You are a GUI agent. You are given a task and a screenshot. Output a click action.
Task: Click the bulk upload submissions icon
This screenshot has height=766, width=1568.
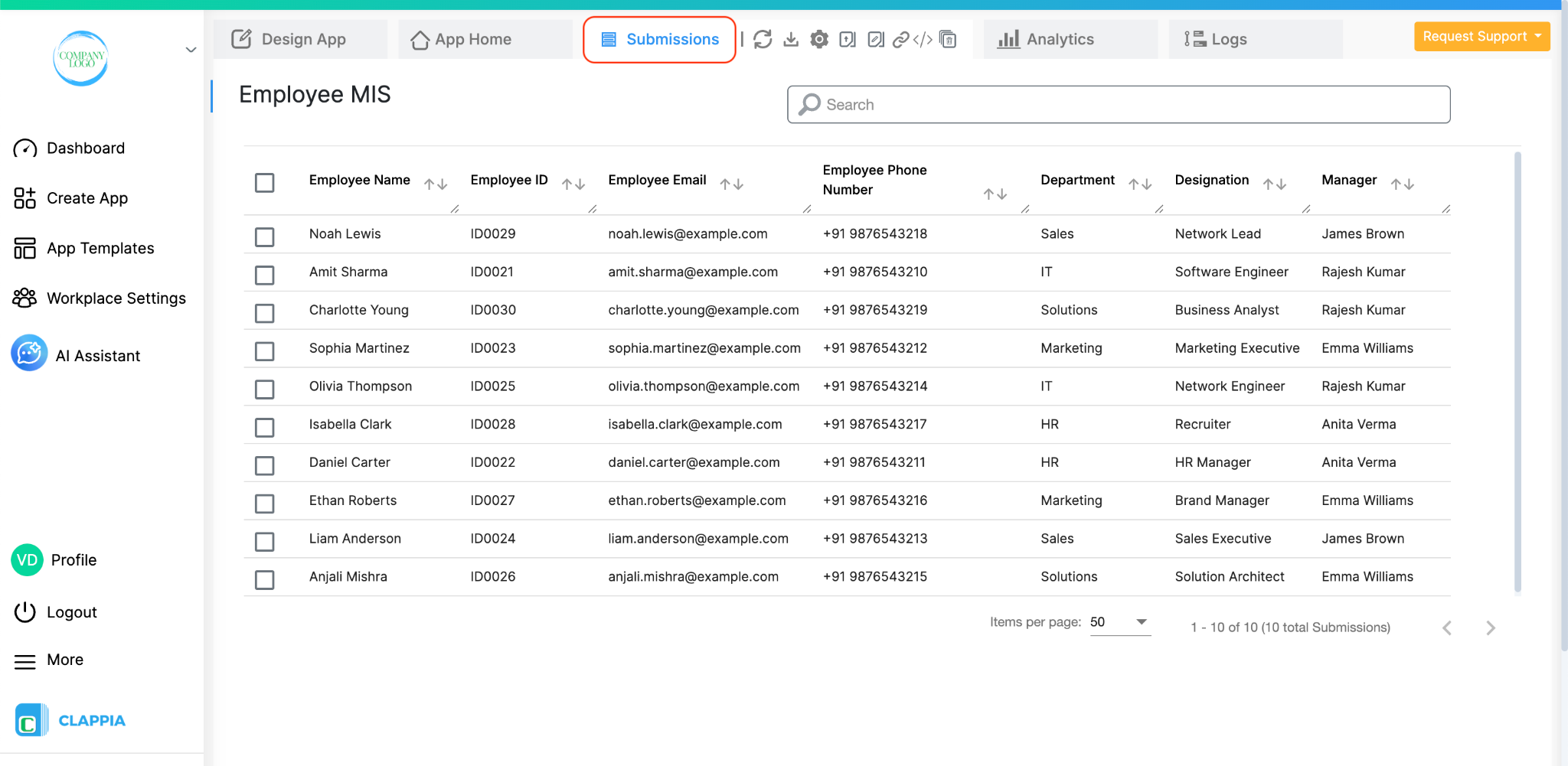tap(848, 39)
